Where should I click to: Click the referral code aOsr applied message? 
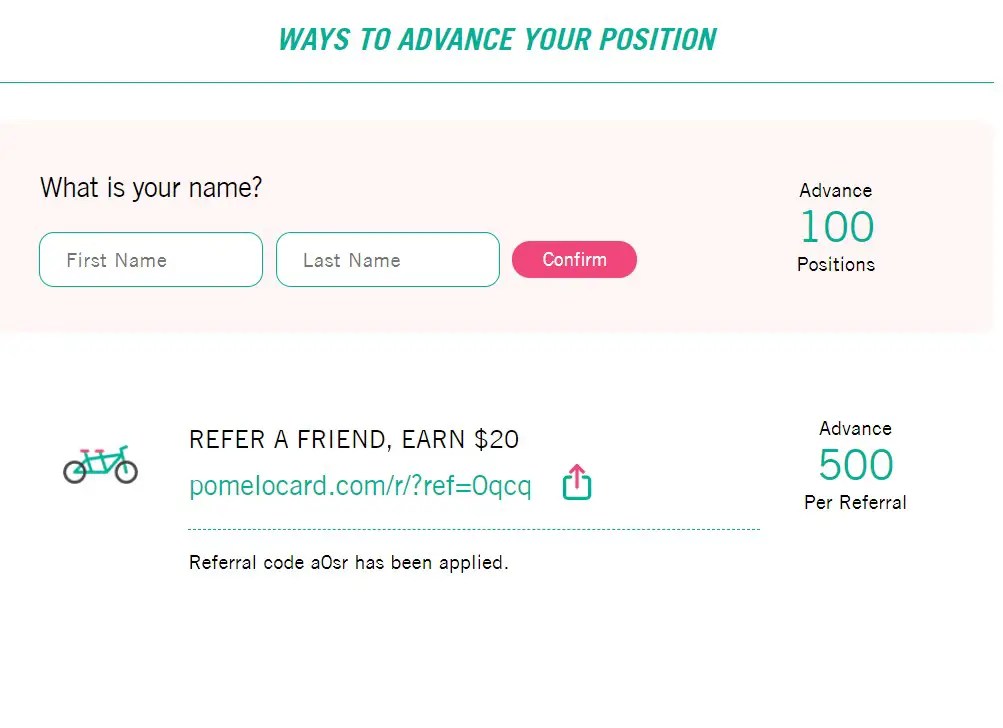click(x=348, y=562)
